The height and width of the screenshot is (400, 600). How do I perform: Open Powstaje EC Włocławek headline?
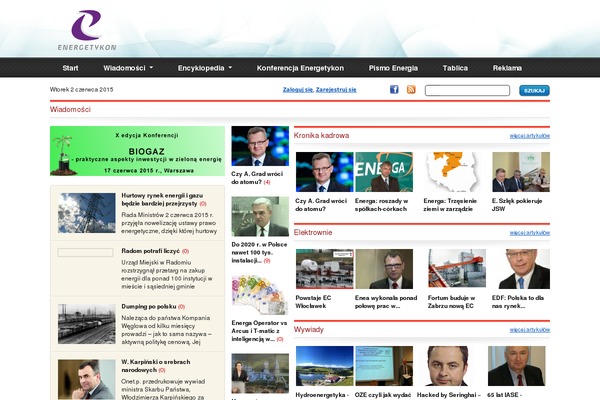click(313, 302)
